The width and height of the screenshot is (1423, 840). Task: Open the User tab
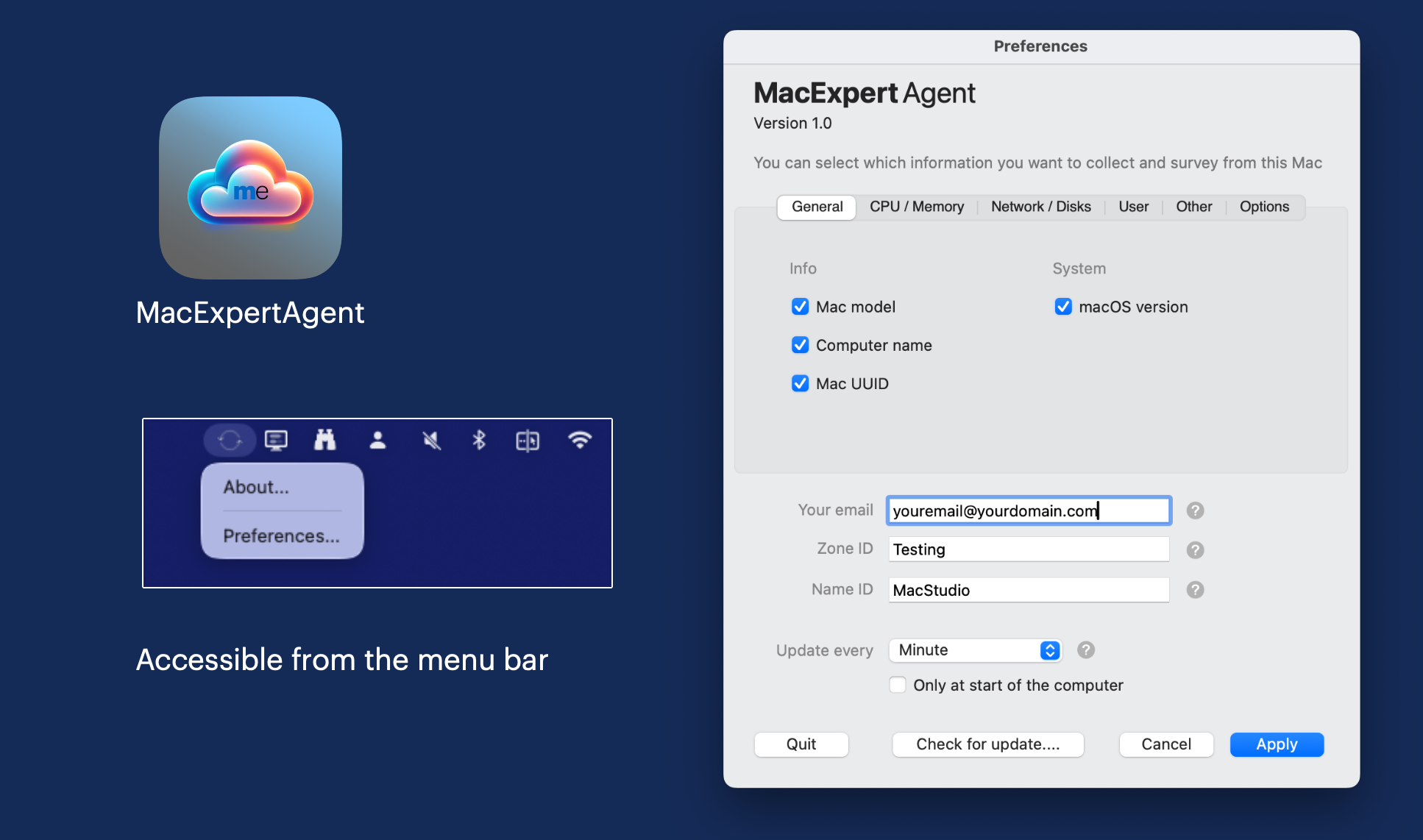[x=1133, y=207]
